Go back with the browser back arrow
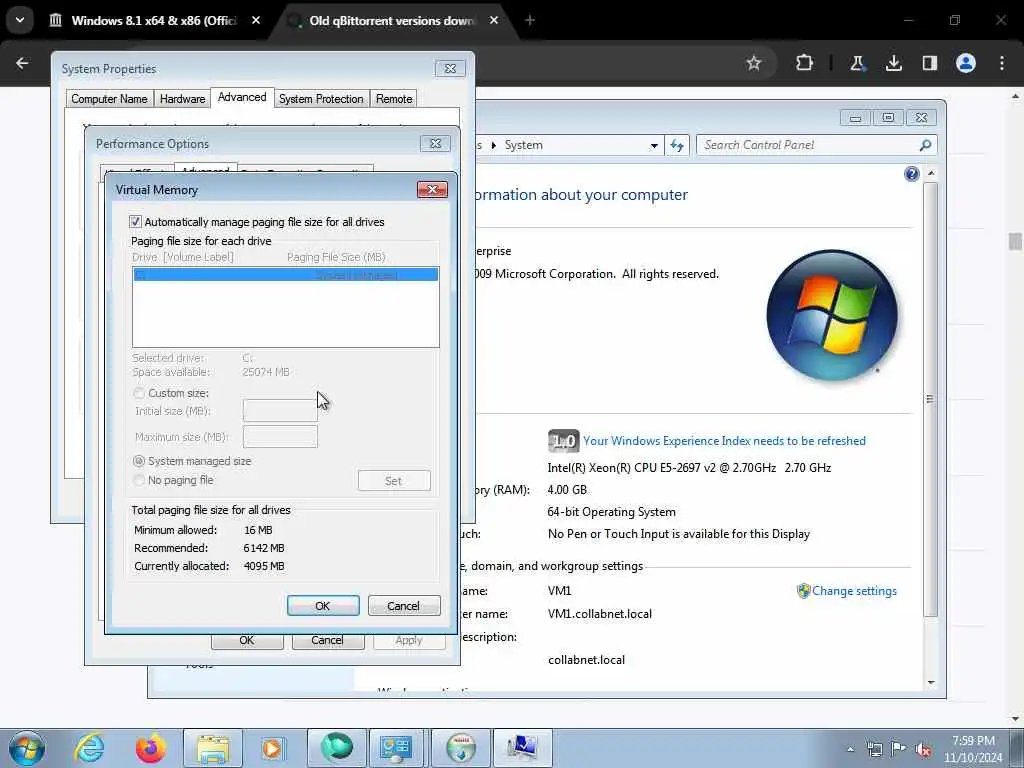 22,63
